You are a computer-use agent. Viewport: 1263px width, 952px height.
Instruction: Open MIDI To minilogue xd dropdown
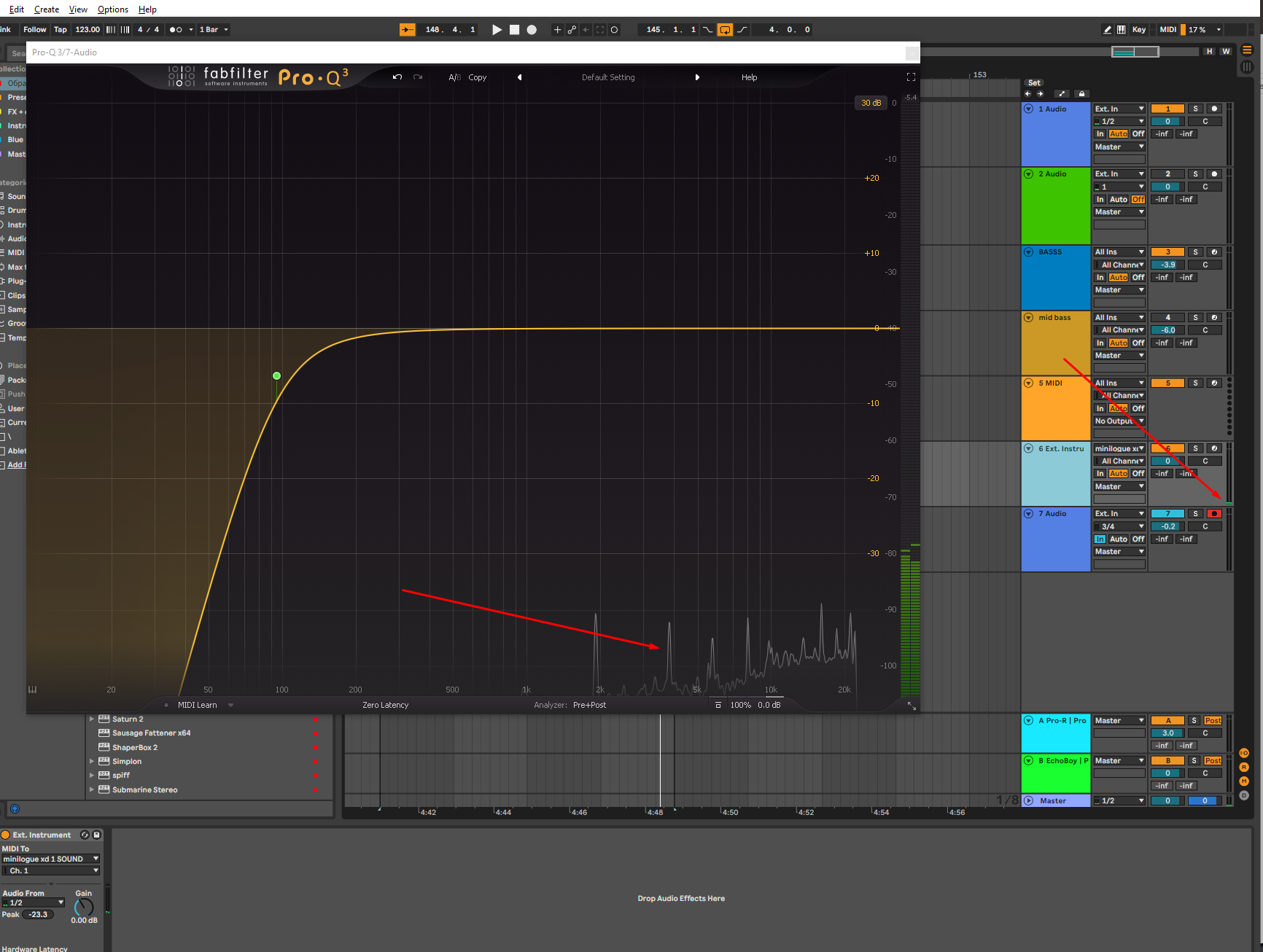click(50, 859)
